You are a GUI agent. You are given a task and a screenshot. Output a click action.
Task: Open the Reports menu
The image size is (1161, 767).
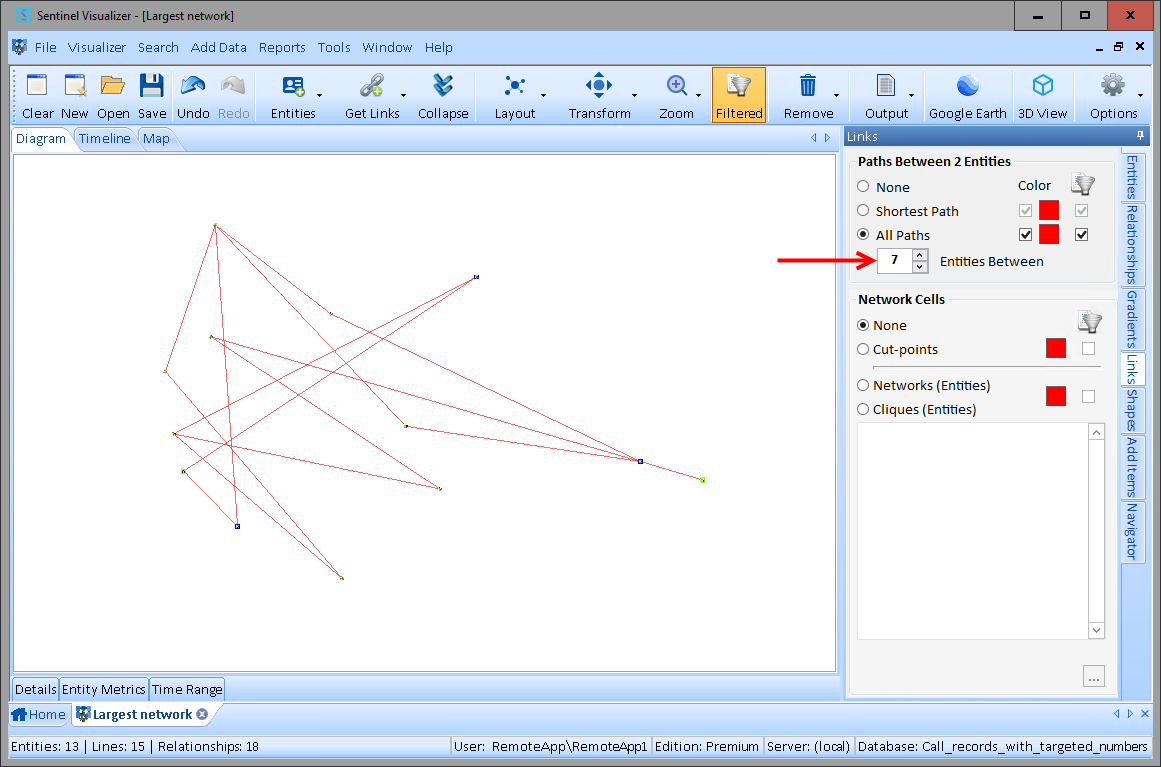[282, 47]
